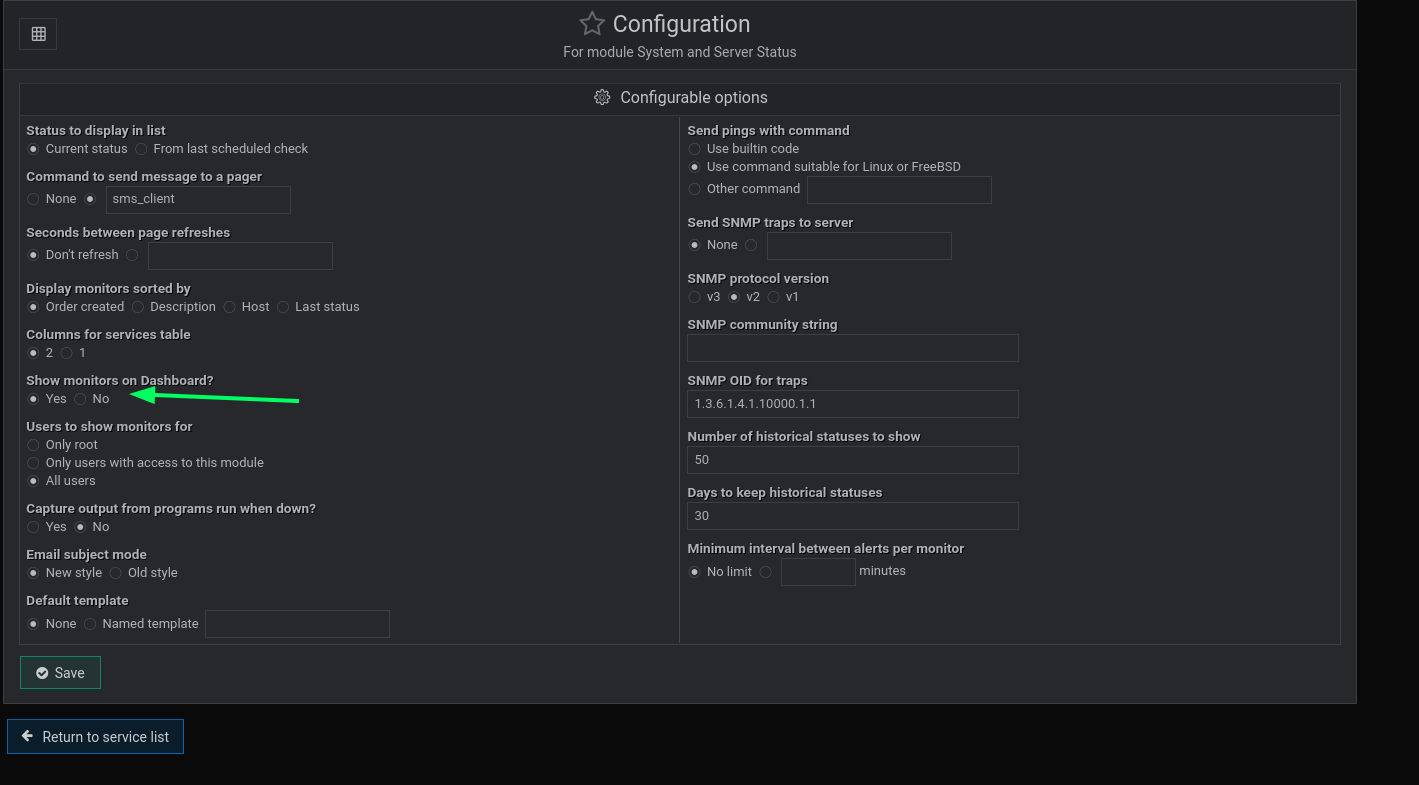Select 'Use builtin code' for pings
The width and height of the screenshot is (1419, 785).
(x=694, y=149)
